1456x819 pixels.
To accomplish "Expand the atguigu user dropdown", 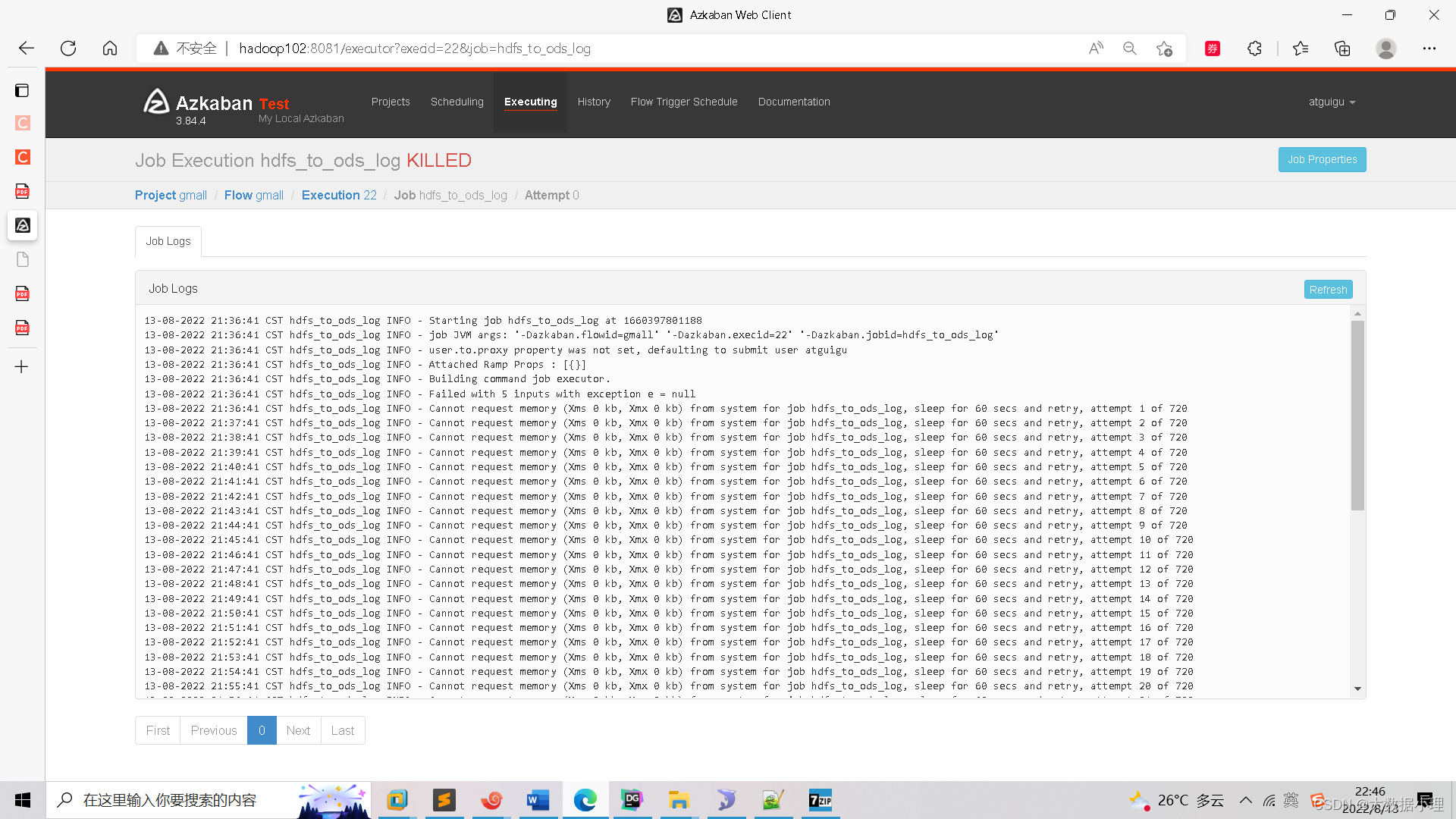I will [x=1332, y=102].
